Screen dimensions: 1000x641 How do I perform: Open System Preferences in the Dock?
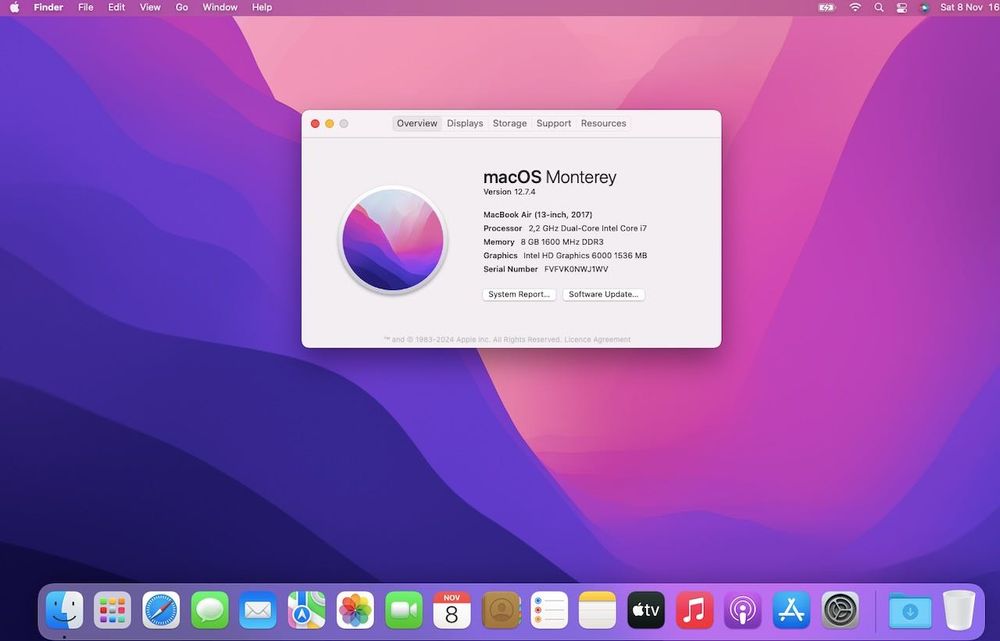pyautogui.click(x=840, y=610)
